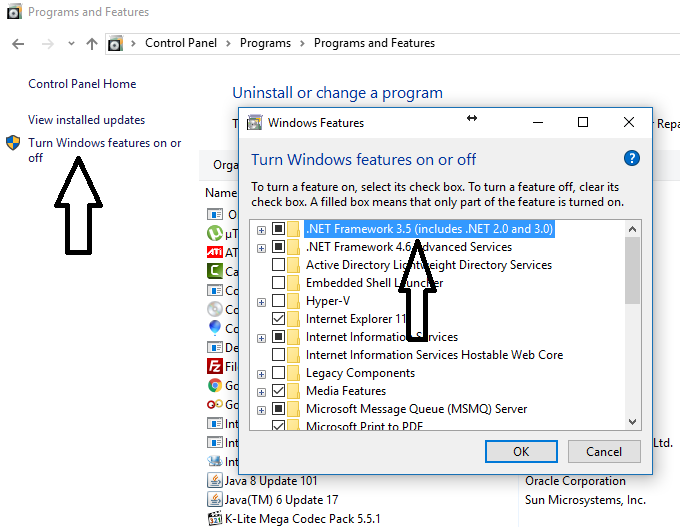Image resolution: width=680 pixels, height=527 pixels.
Task: Enable Active Directory Lightweight Directory Services
Action: tap(278, 265)
